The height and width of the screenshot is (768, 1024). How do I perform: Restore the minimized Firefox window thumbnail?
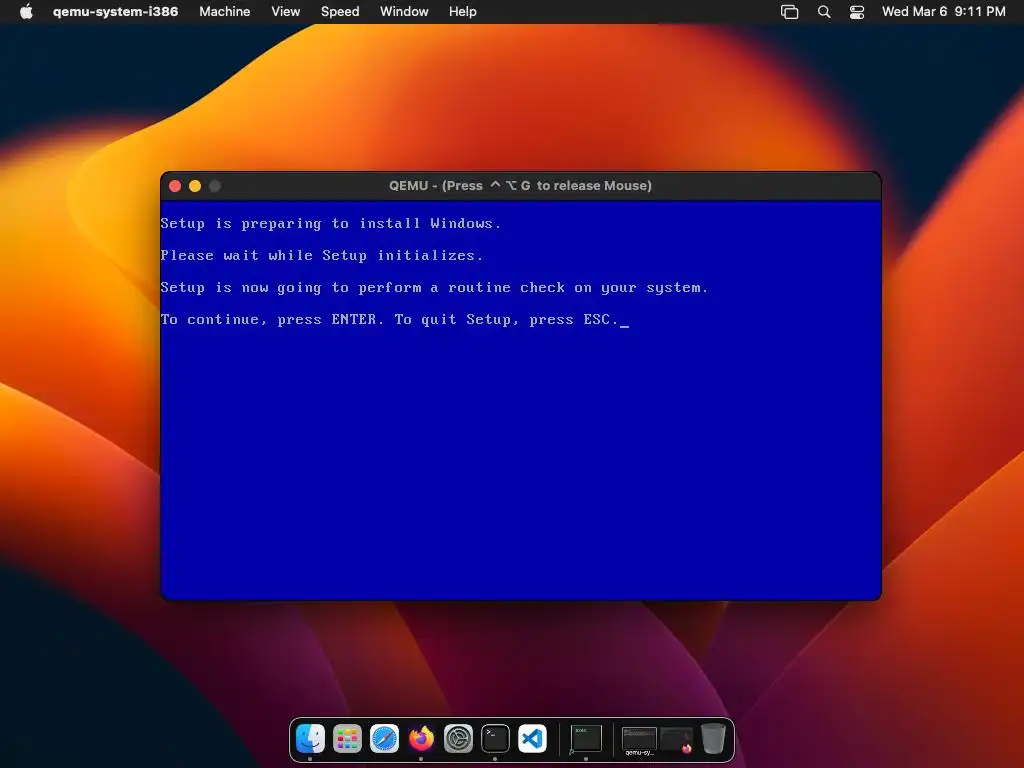pos(676,740)
